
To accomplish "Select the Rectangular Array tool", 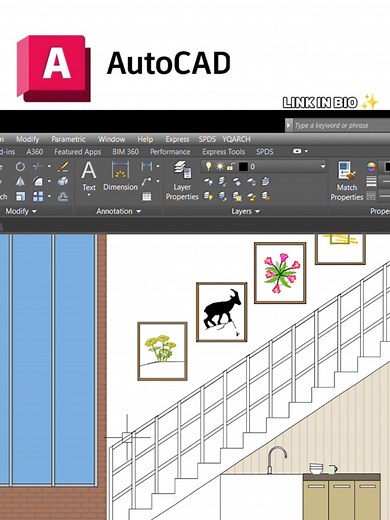I will point(38,196).
